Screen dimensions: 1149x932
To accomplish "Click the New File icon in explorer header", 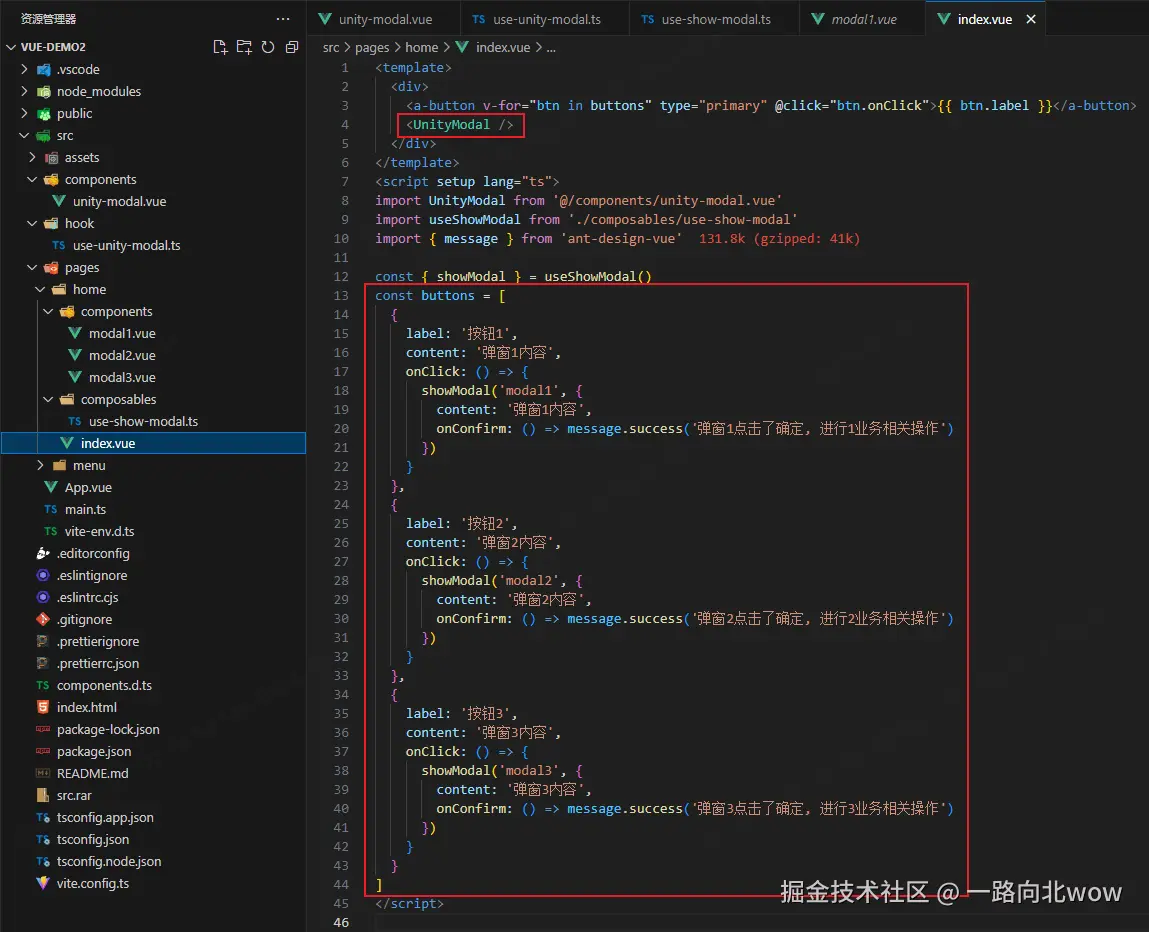I will (x=220, y=47).
